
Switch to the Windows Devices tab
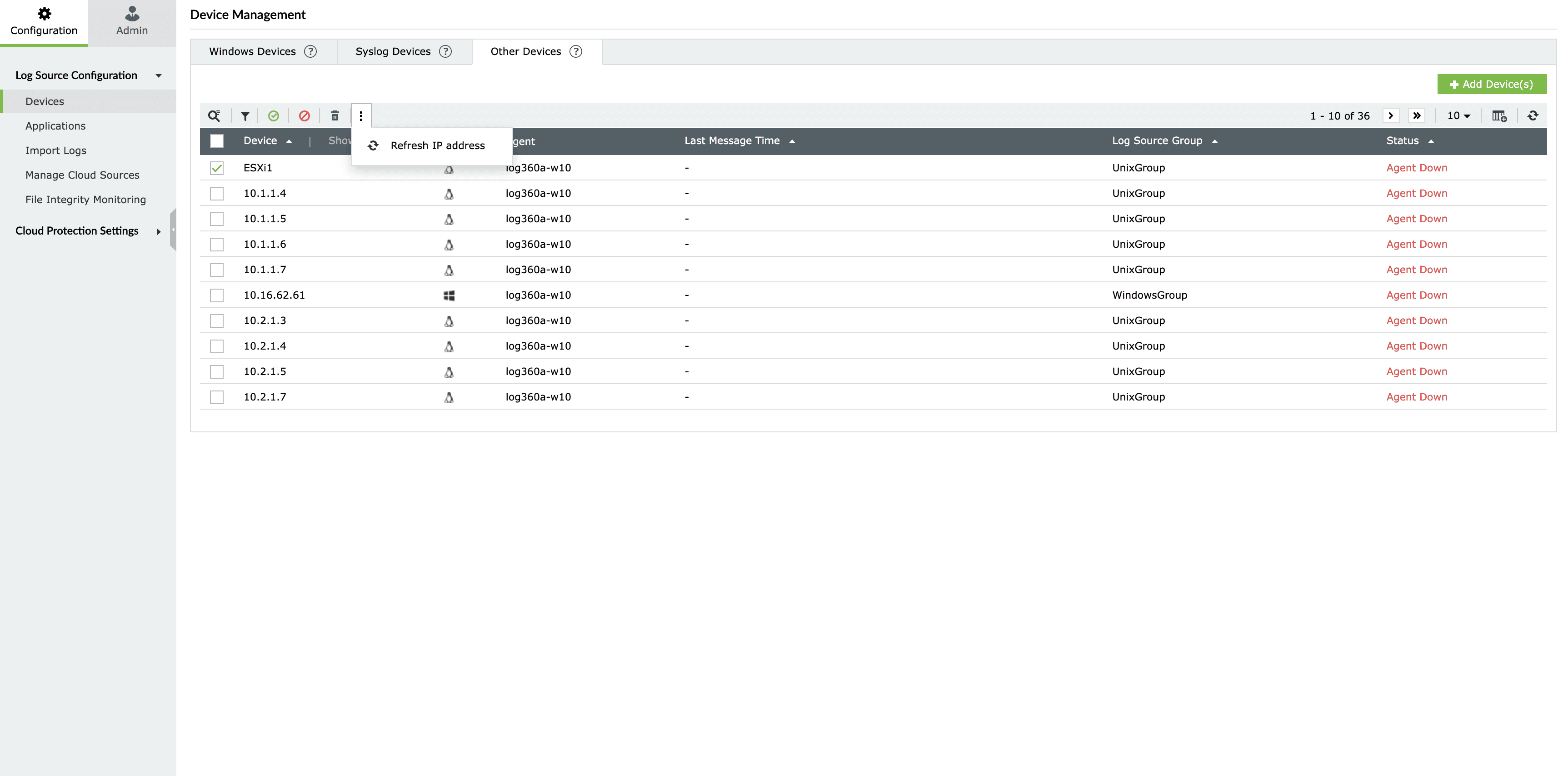point(252,52)
